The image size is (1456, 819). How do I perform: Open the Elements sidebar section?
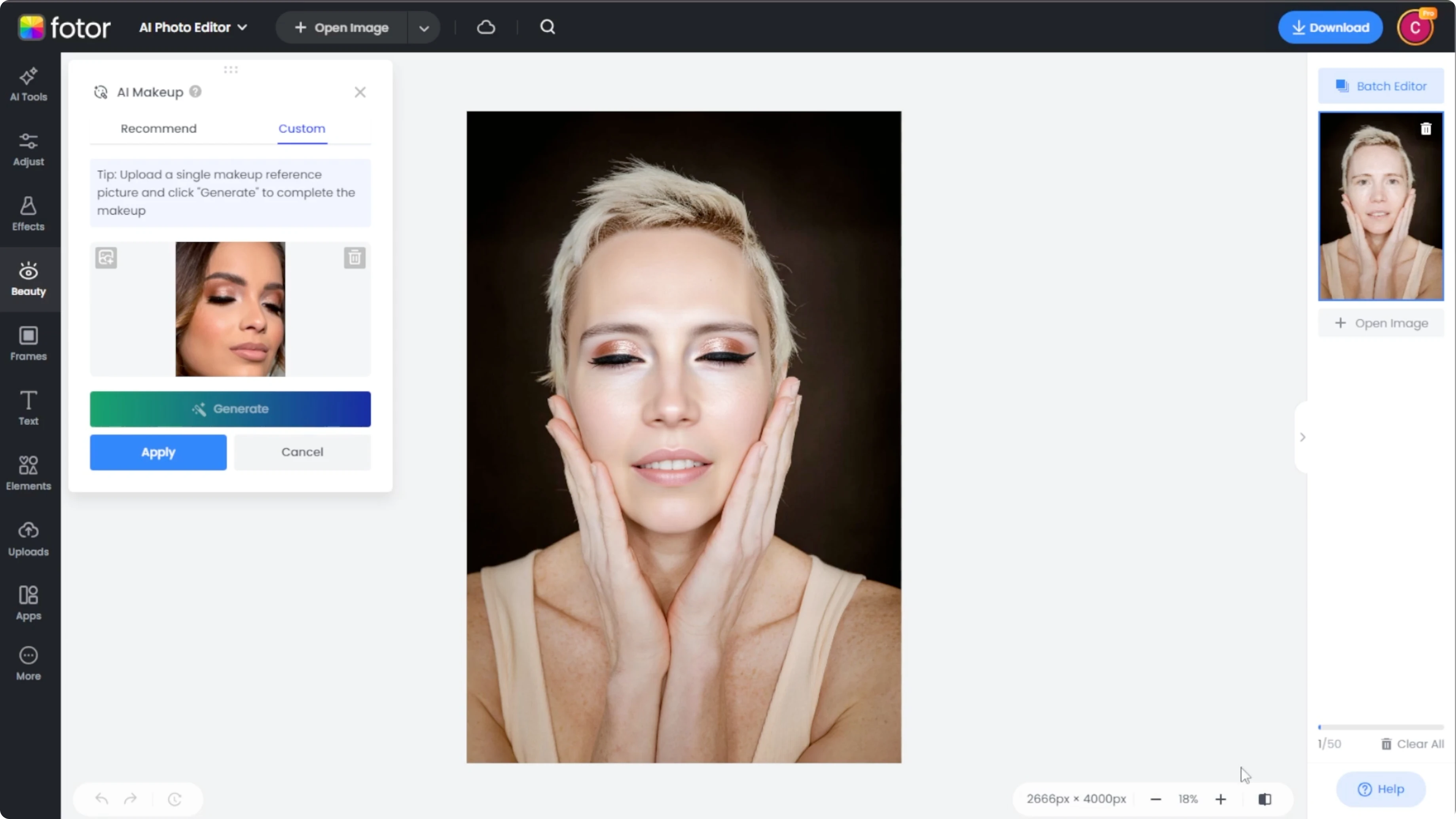coord(28,474)
